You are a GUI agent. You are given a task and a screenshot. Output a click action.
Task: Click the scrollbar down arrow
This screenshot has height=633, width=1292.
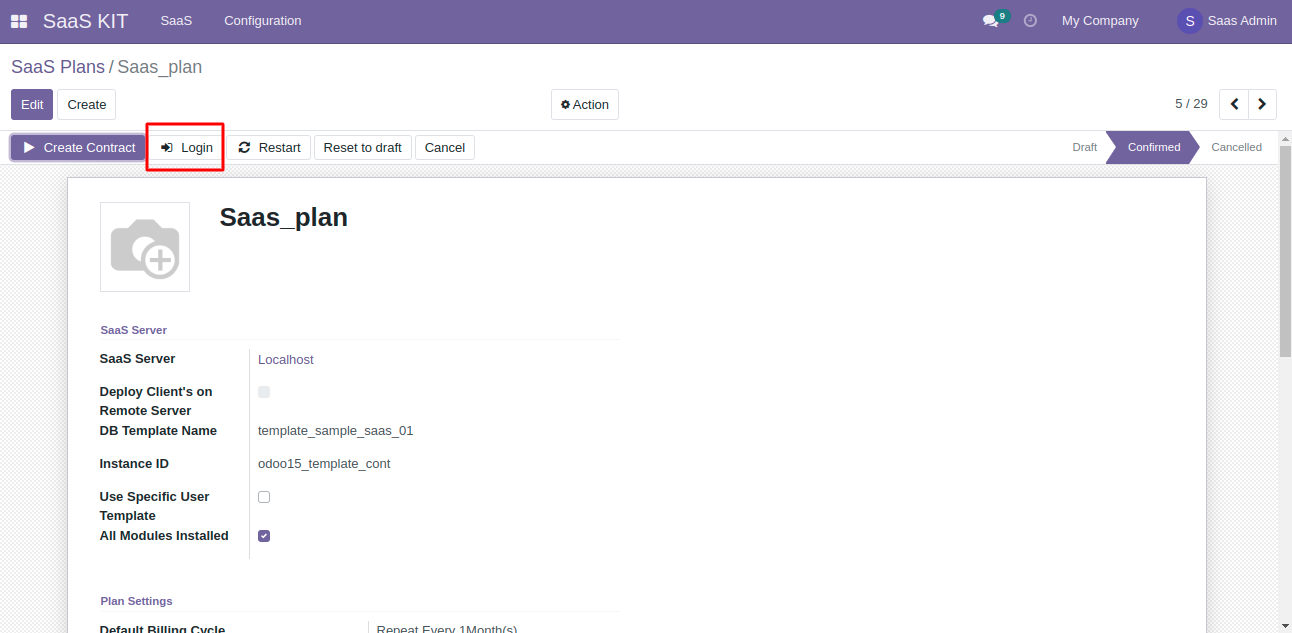(1285, 625)
